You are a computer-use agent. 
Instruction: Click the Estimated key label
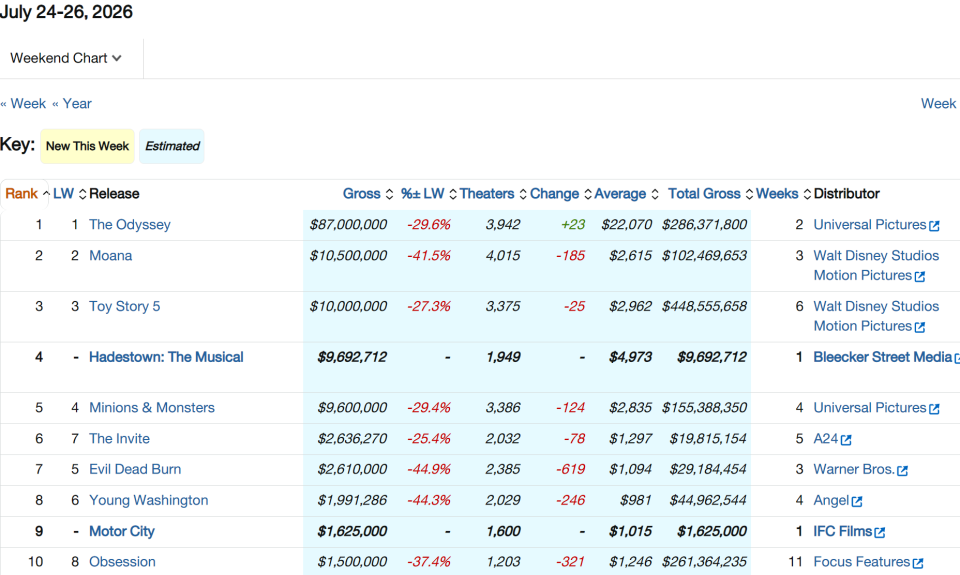click(x=172, y=146)
